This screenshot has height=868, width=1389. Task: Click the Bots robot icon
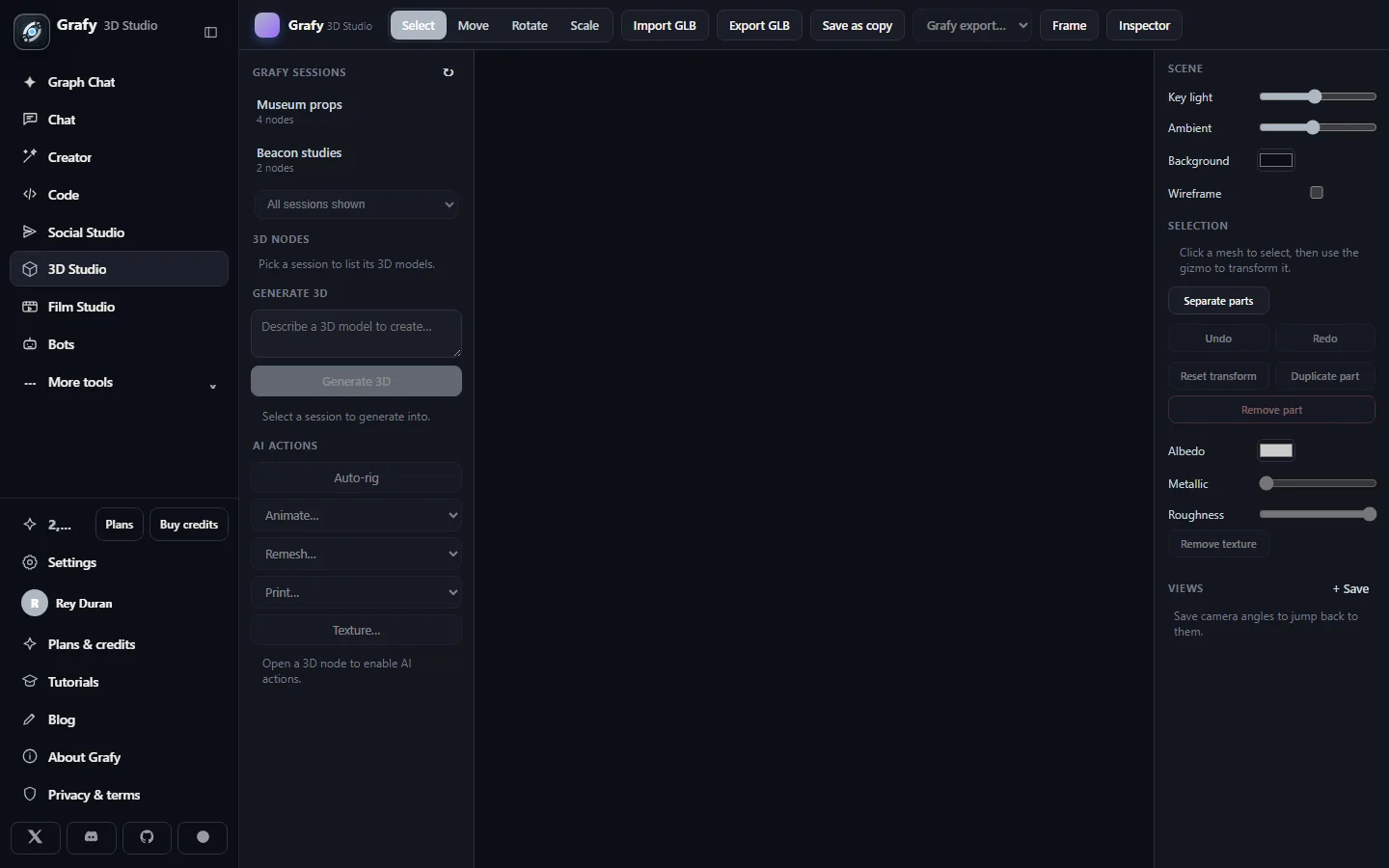click(x=30, y=344)
